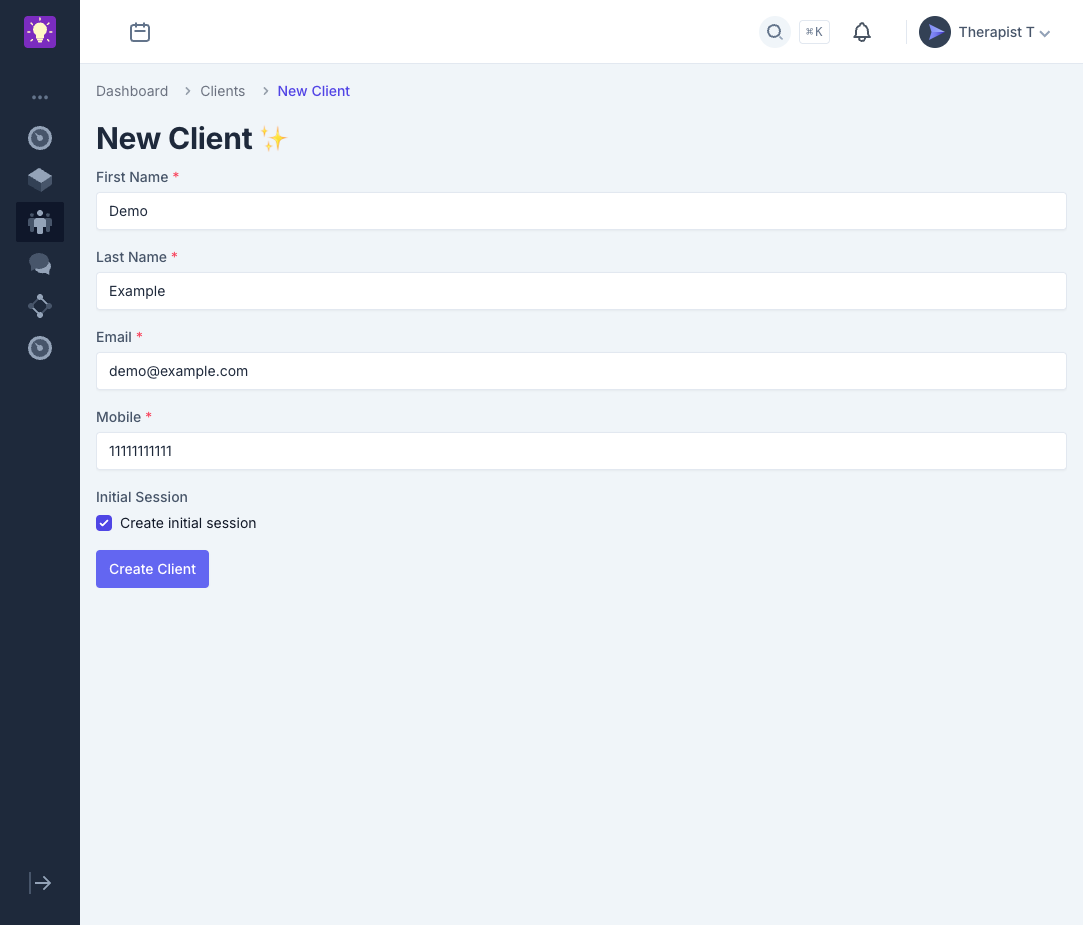Click the lightbulb app logo
The height and width of the screenshot is (925, 1083).
pos(40,32)
